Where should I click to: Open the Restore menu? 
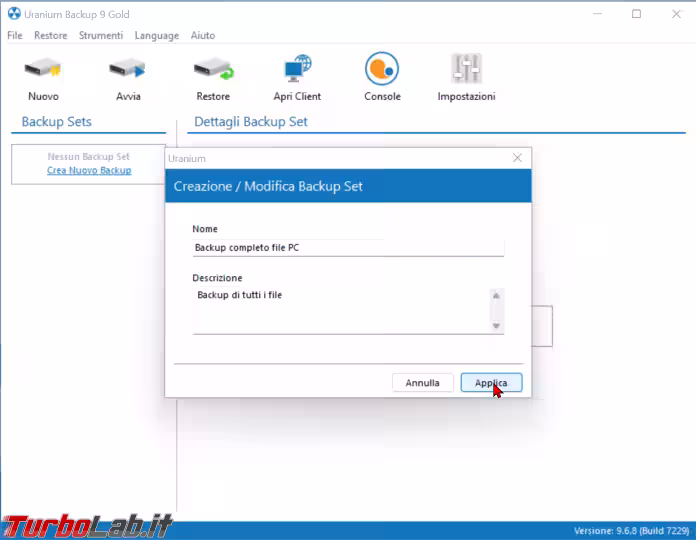click(51, 35)
